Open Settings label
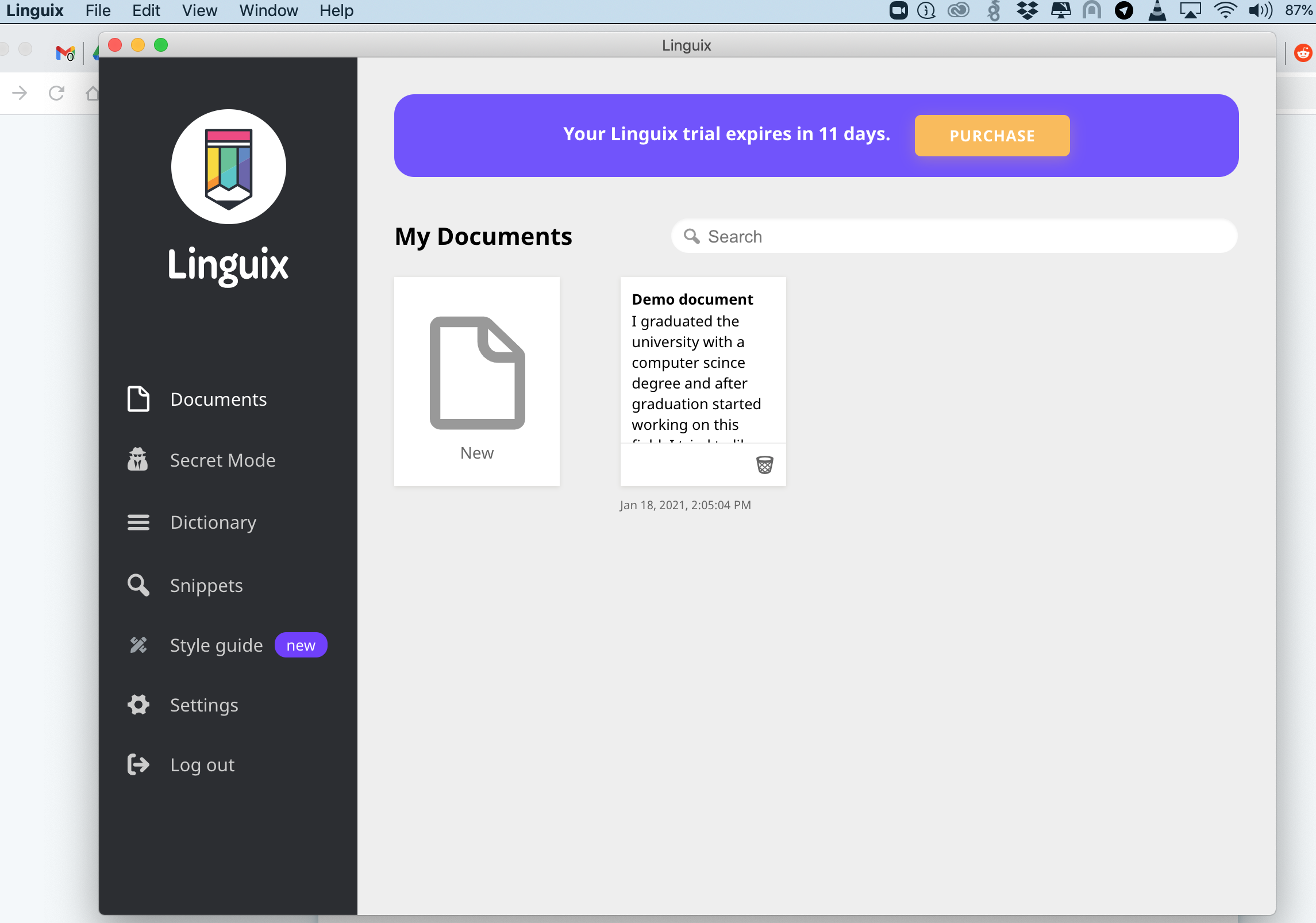This screenshot has height=923, width=1316. [204, 705]
